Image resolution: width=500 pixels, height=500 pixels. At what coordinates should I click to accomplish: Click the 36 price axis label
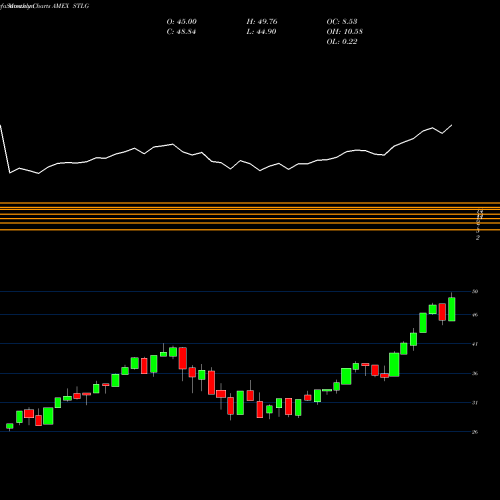475,373
